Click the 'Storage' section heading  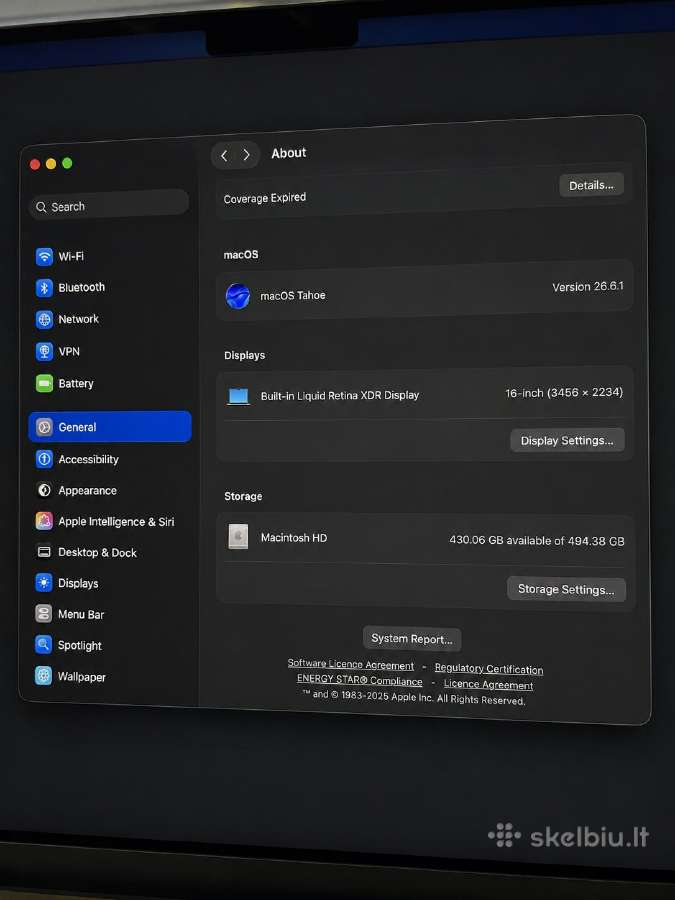tap(243, 496)
